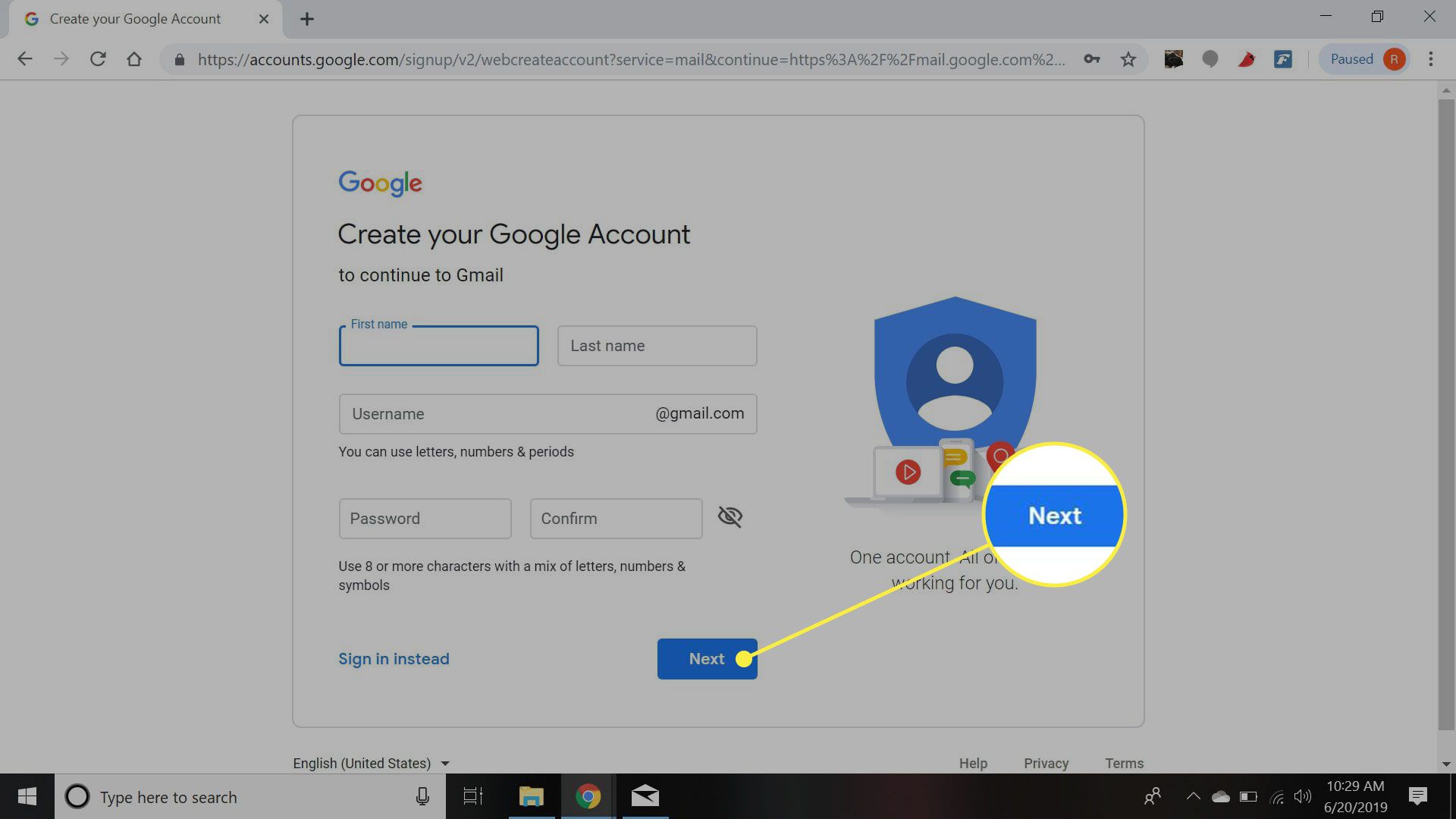The width and height of the screenshot is (1456, 819).
Task: Toggle password visibility eye icon
Action: pyautogui.click(x=730, y=517)
